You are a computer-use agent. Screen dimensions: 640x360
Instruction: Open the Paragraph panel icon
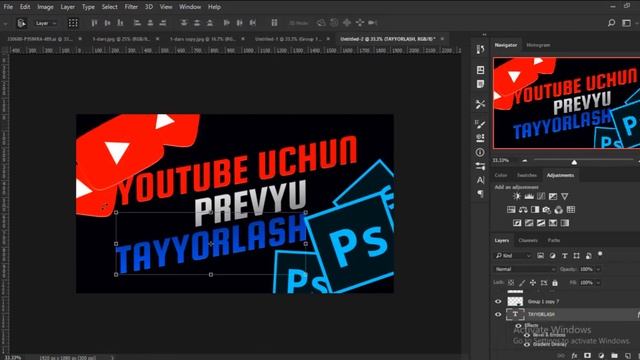480,193
